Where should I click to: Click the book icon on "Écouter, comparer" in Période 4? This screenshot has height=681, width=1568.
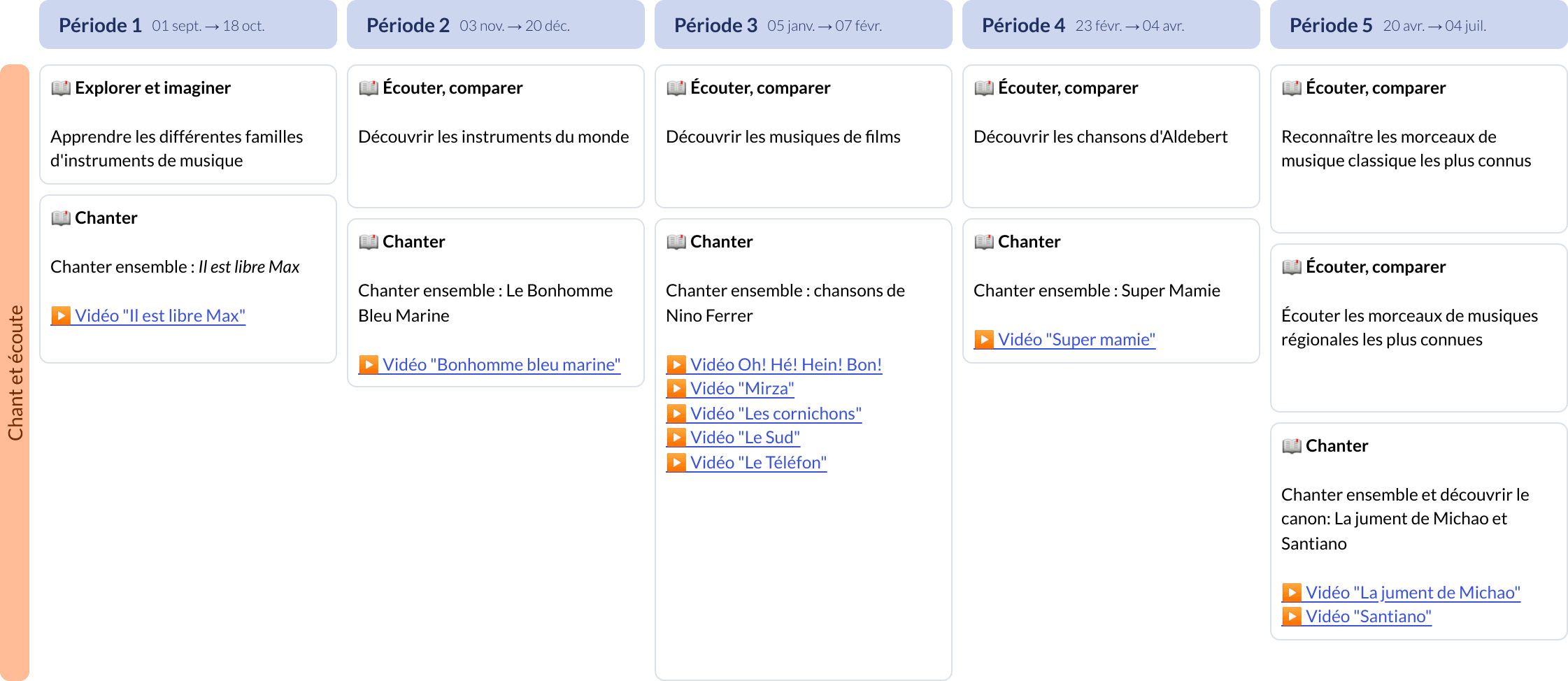(983, 87)
